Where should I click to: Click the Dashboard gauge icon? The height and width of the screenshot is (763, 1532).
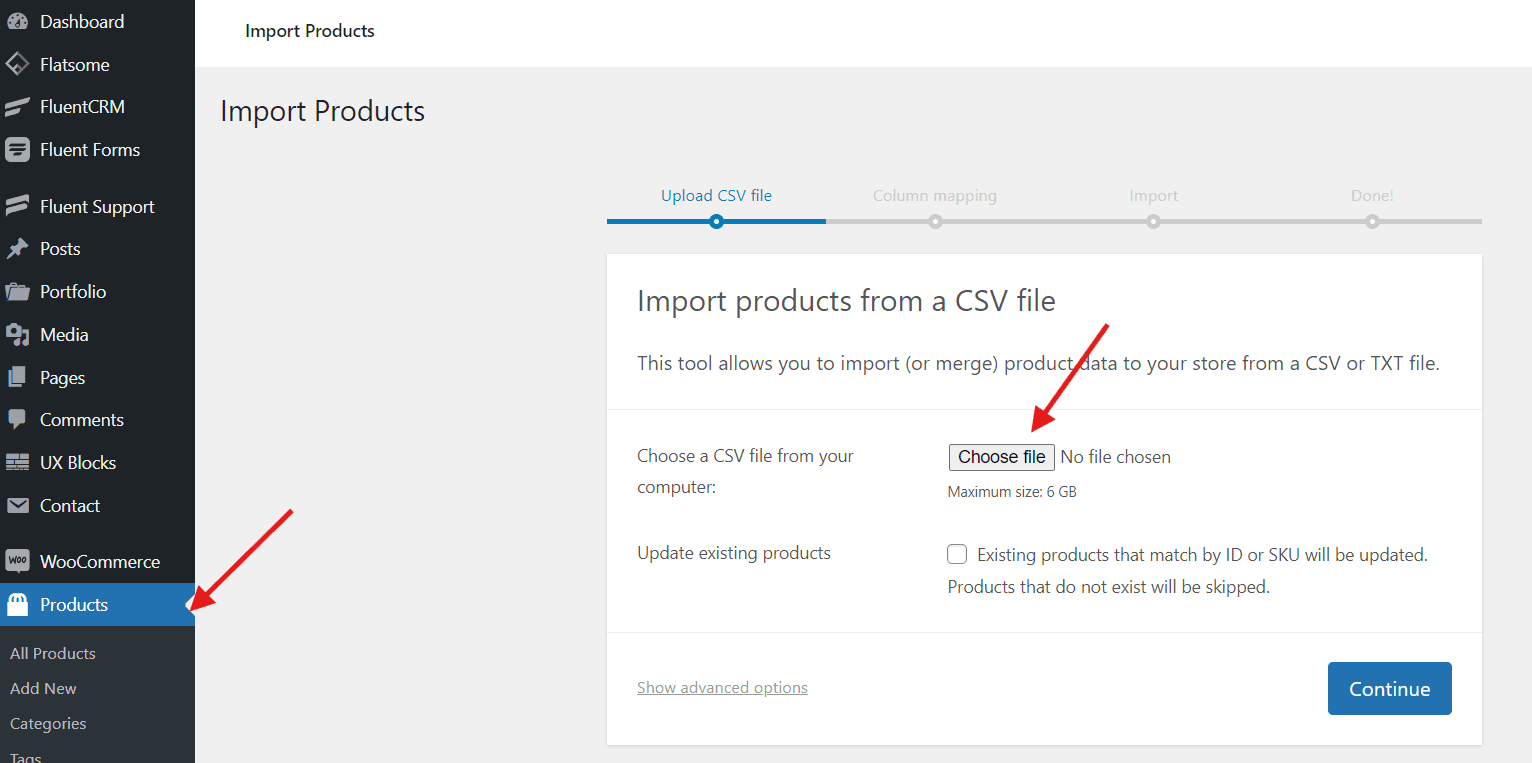(17, 22)
